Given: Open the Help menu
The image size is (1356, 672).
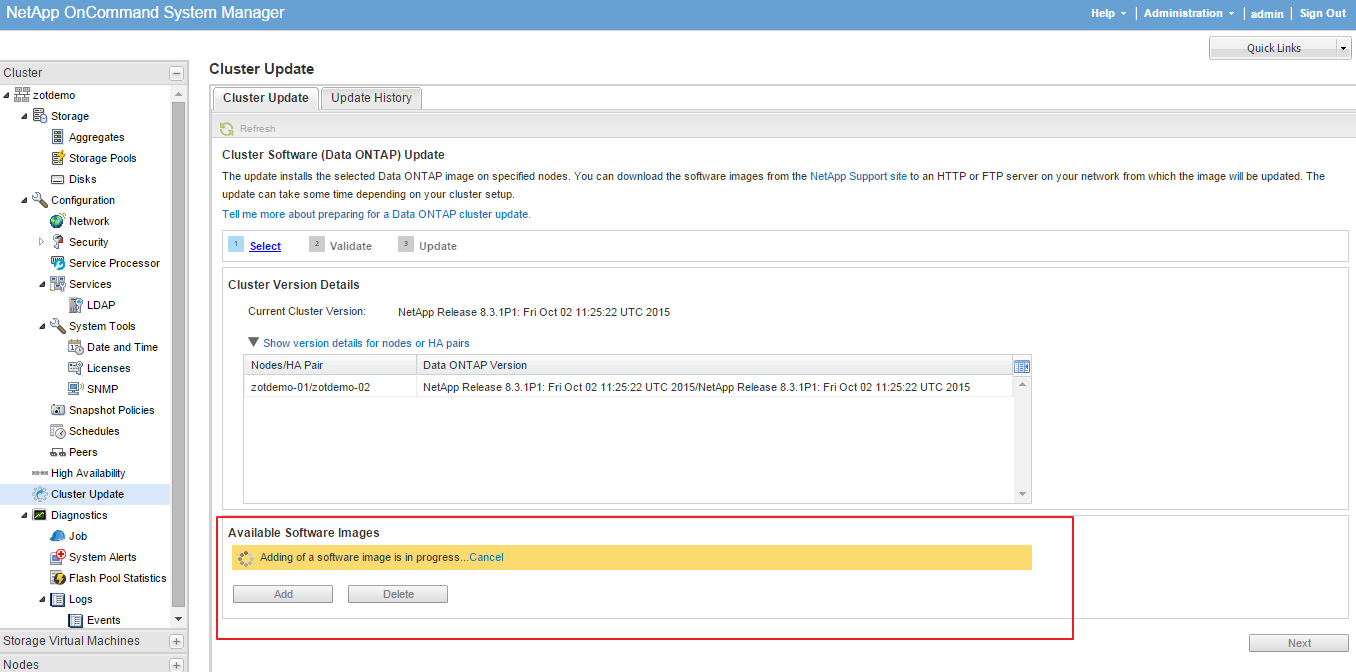Looking at the screenshot, I should [x=1108, y=13].
